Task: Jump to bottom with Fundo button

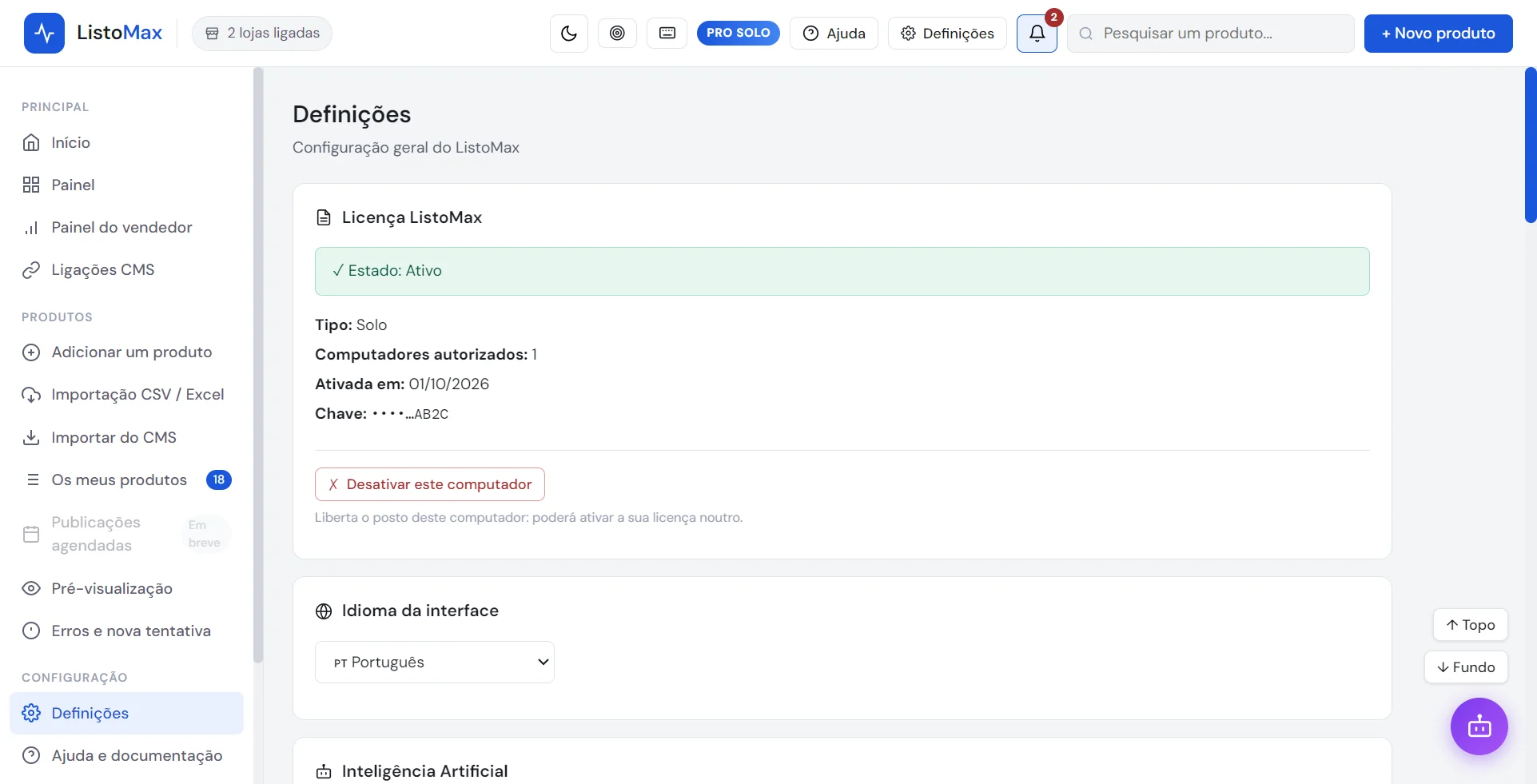Action: pos(1466,667)
